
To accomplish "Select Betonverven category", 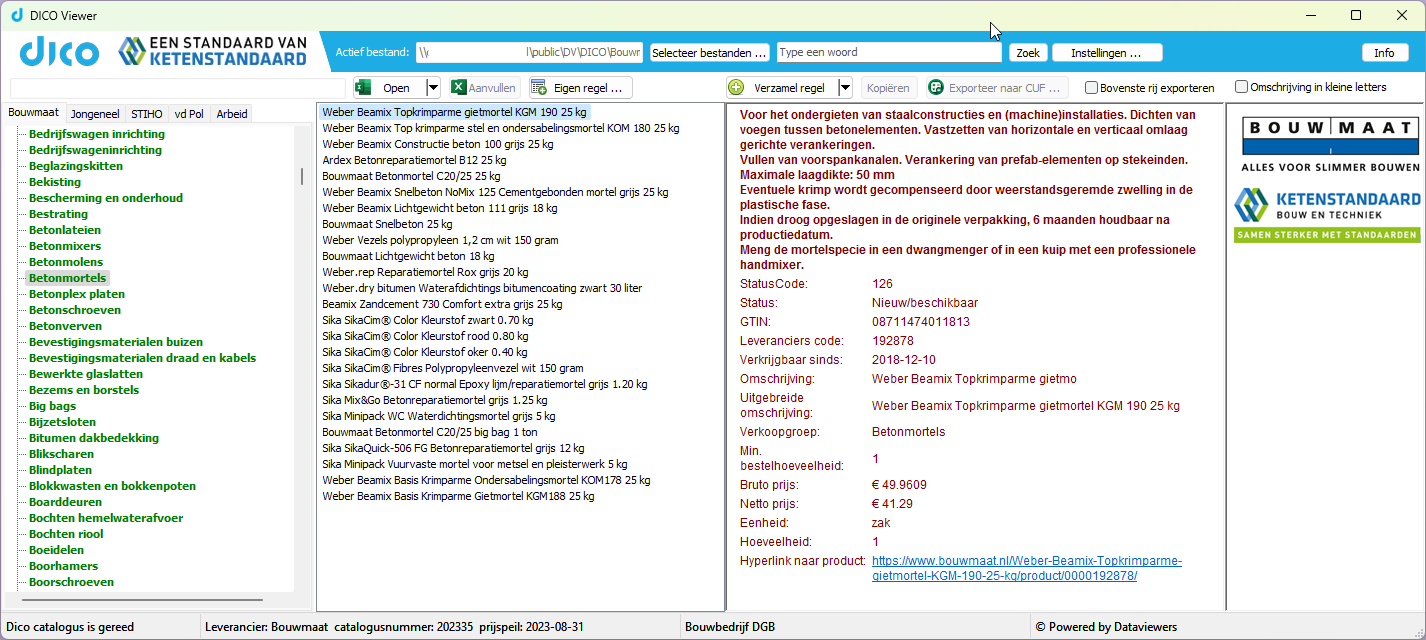I will click(65, 326).
